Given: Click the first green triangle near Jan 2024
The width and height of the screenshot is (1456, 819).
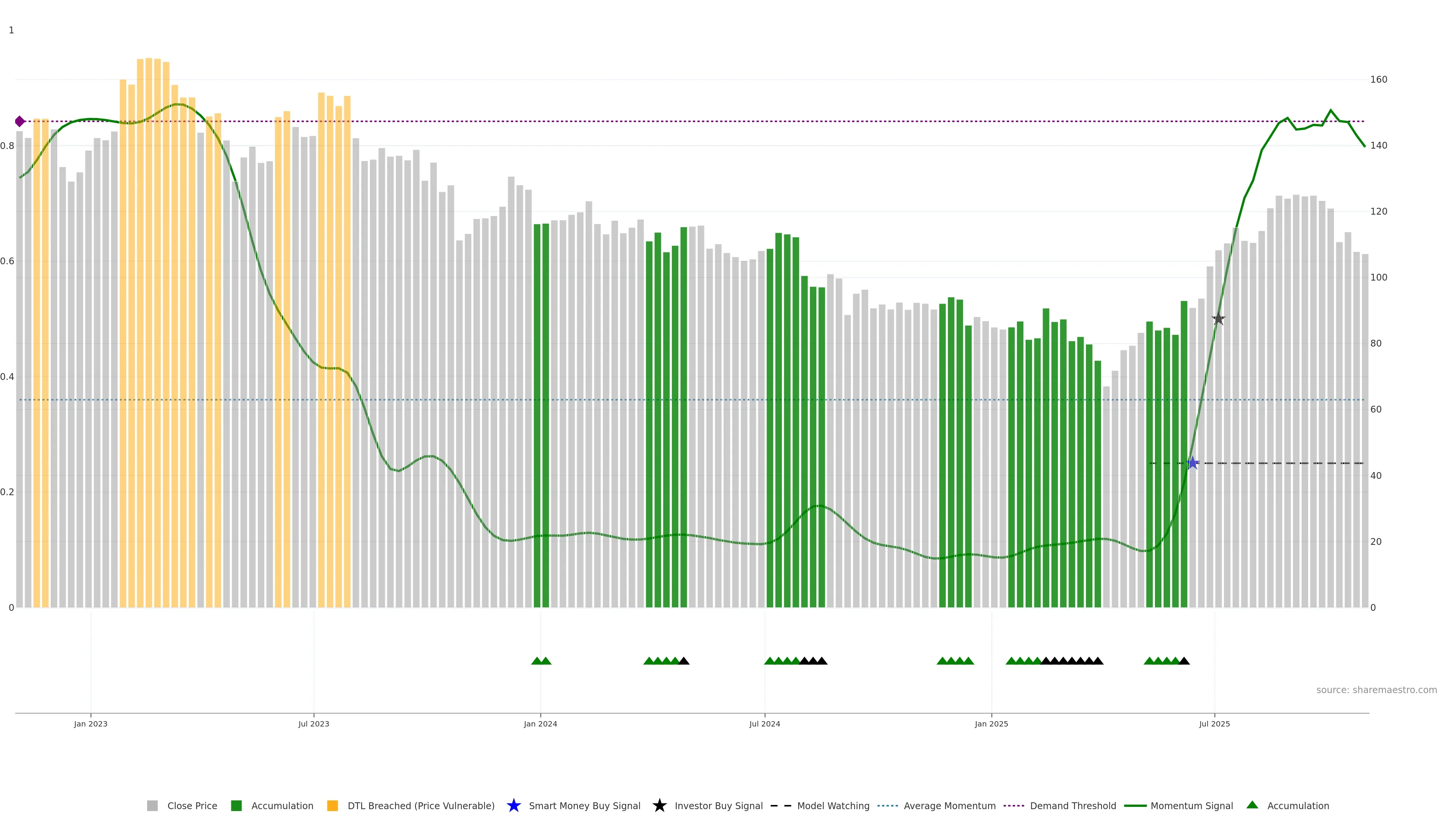Looking at the screenshot, I should click(537, 661).
